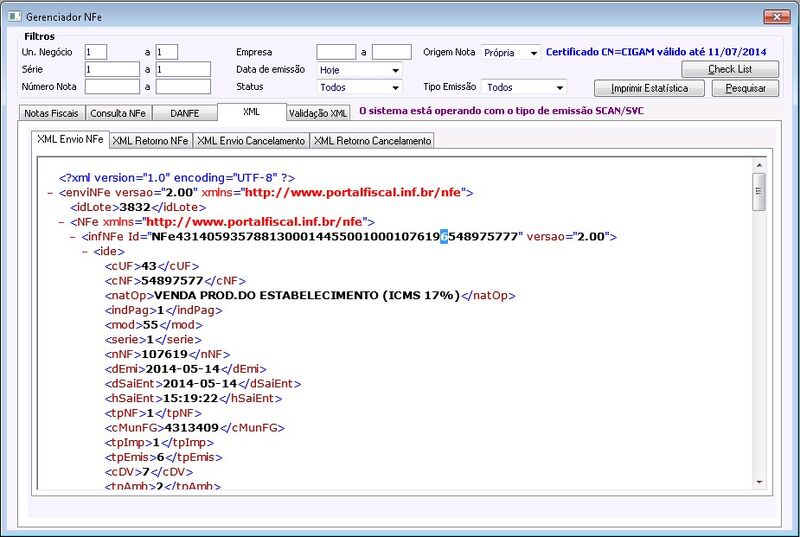Click the Número Nota start field
This screenshot has height=537, width=800.
pos(112,87)
